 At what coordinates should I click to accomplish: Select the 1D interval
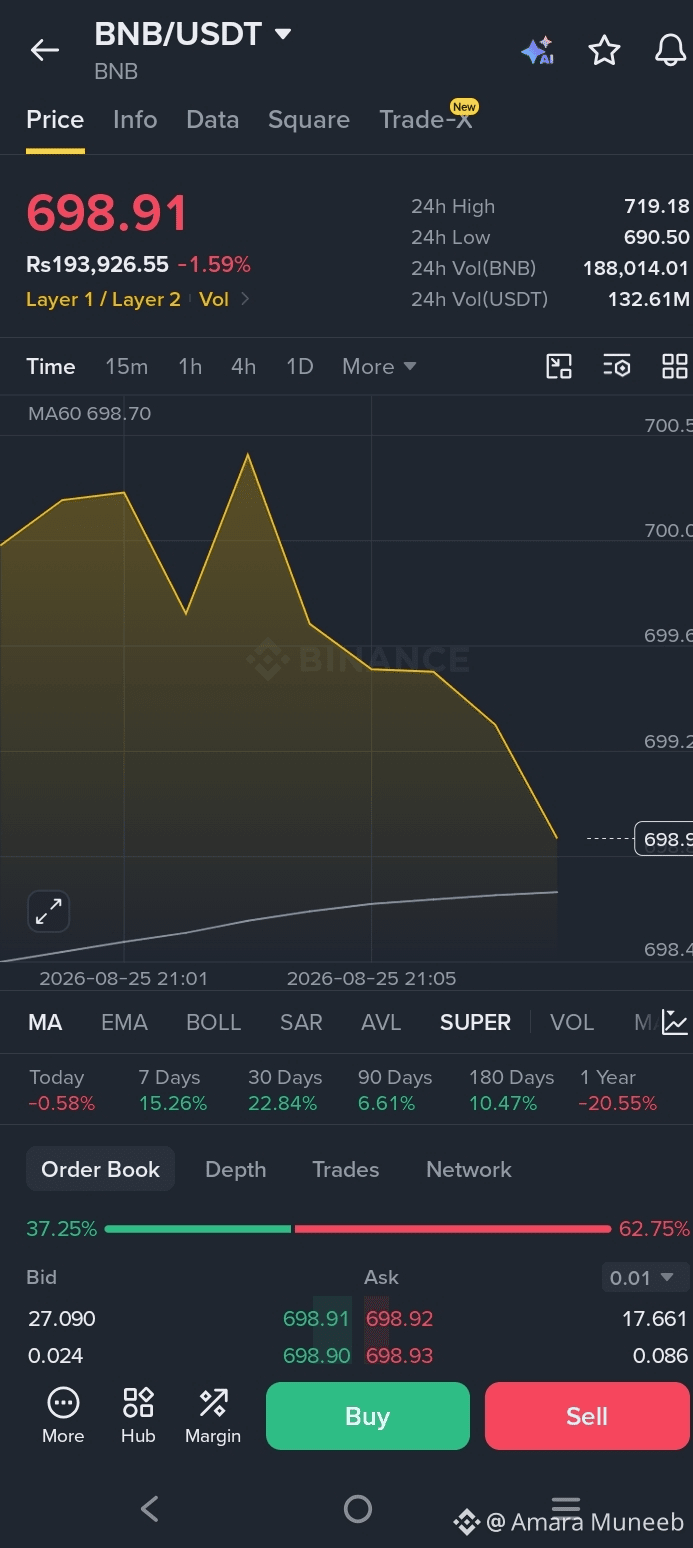coord(300,366)
